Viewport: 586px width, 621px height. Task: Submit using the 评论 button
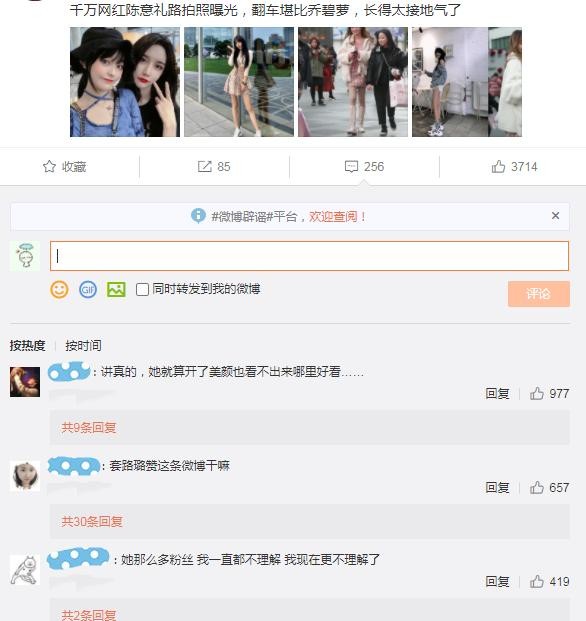[x=538, y=294]
